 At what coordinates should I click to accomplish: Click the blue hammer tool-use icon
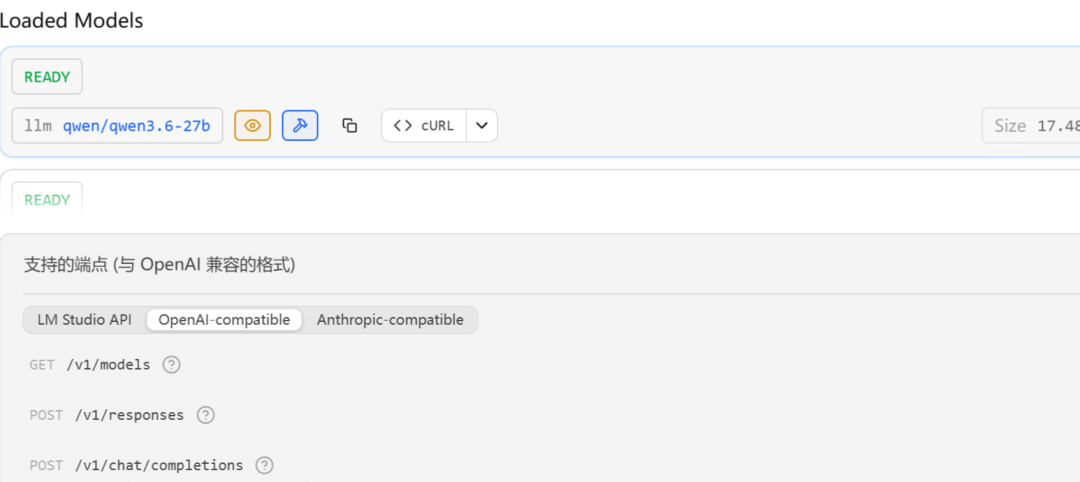300,125
